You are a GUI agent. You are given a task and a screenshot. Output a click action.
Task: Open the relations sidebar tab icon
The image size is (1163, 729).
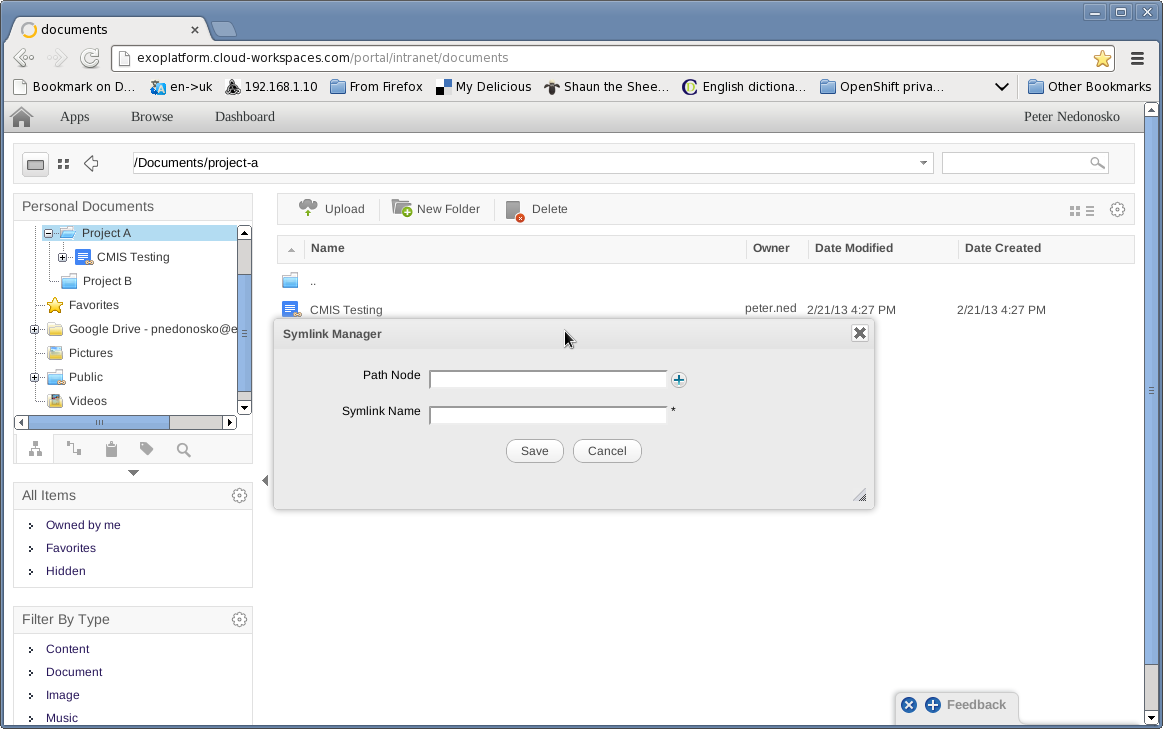click(x=73, y=449)
